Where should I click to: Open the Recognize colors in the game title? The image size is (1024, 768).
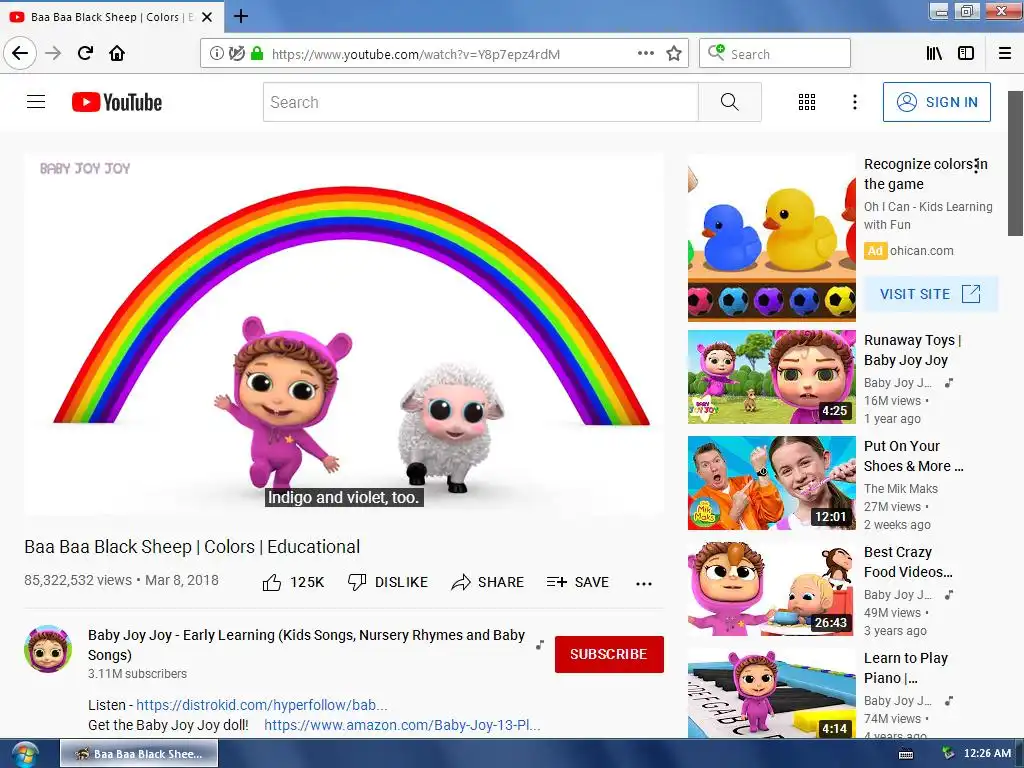click(x=925, y=174)
